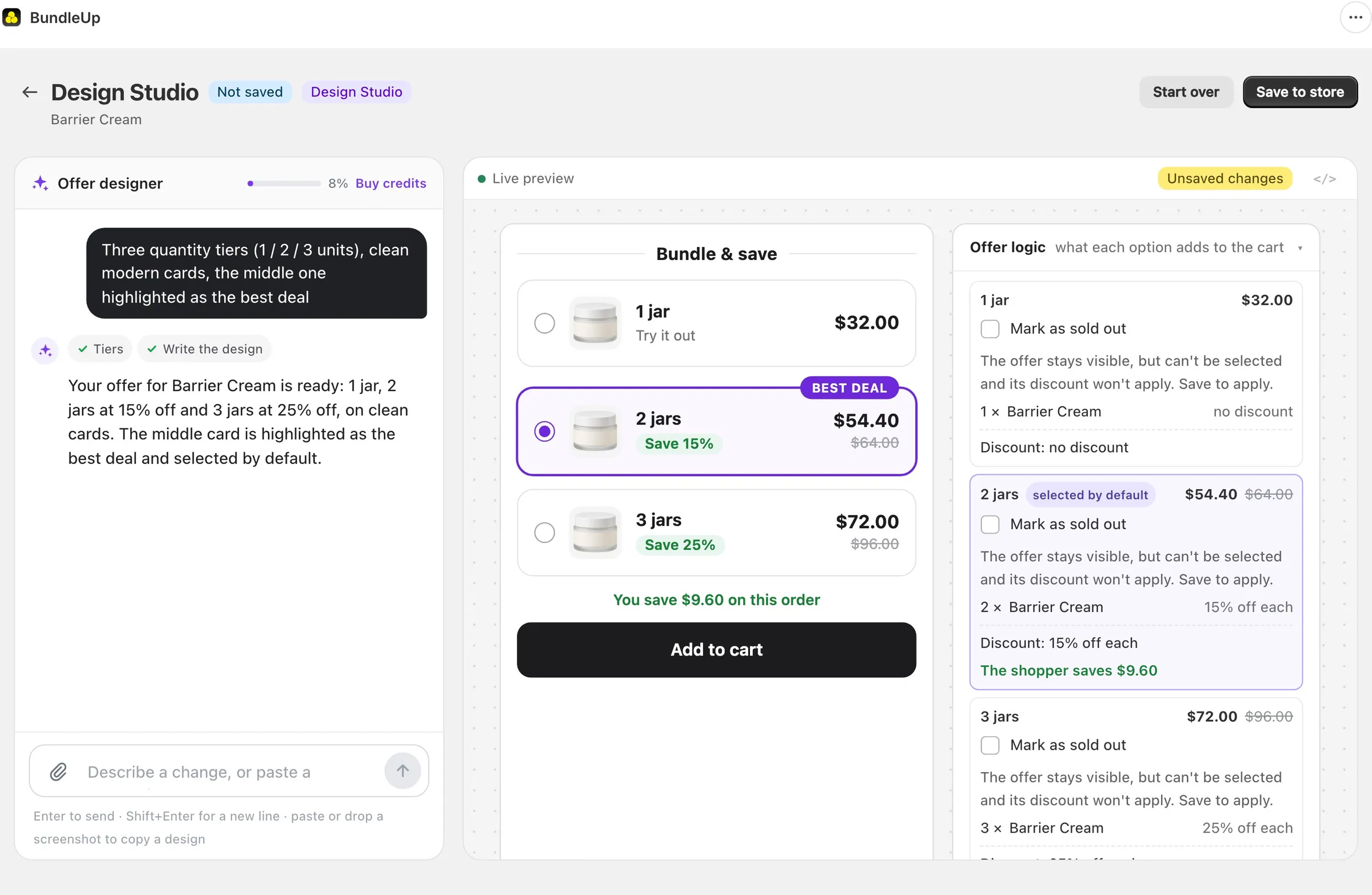Click the Add to cart button
Screen dimensions: 1372x895
pos(716,649)
